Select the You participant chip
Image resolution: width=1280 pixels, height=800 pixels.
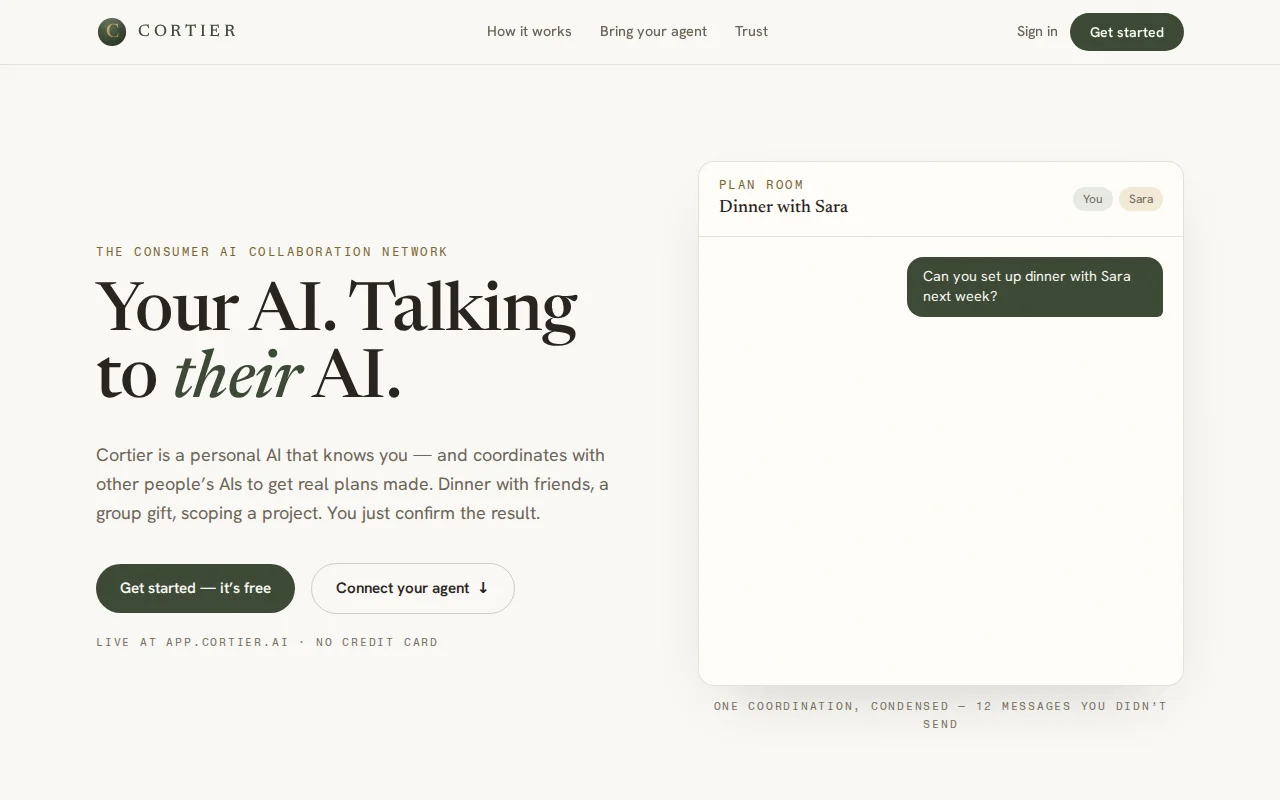(1093, 199)
